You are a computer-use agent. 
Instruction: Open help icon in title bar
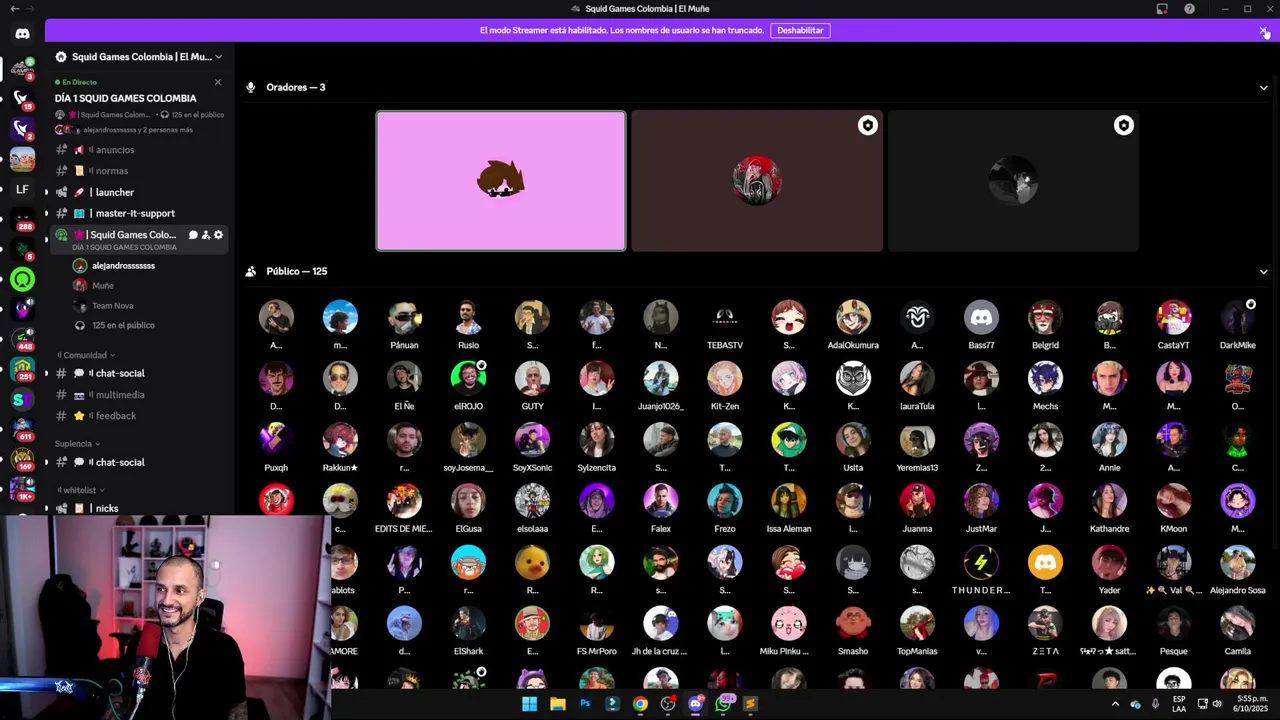pos(1189,9)
